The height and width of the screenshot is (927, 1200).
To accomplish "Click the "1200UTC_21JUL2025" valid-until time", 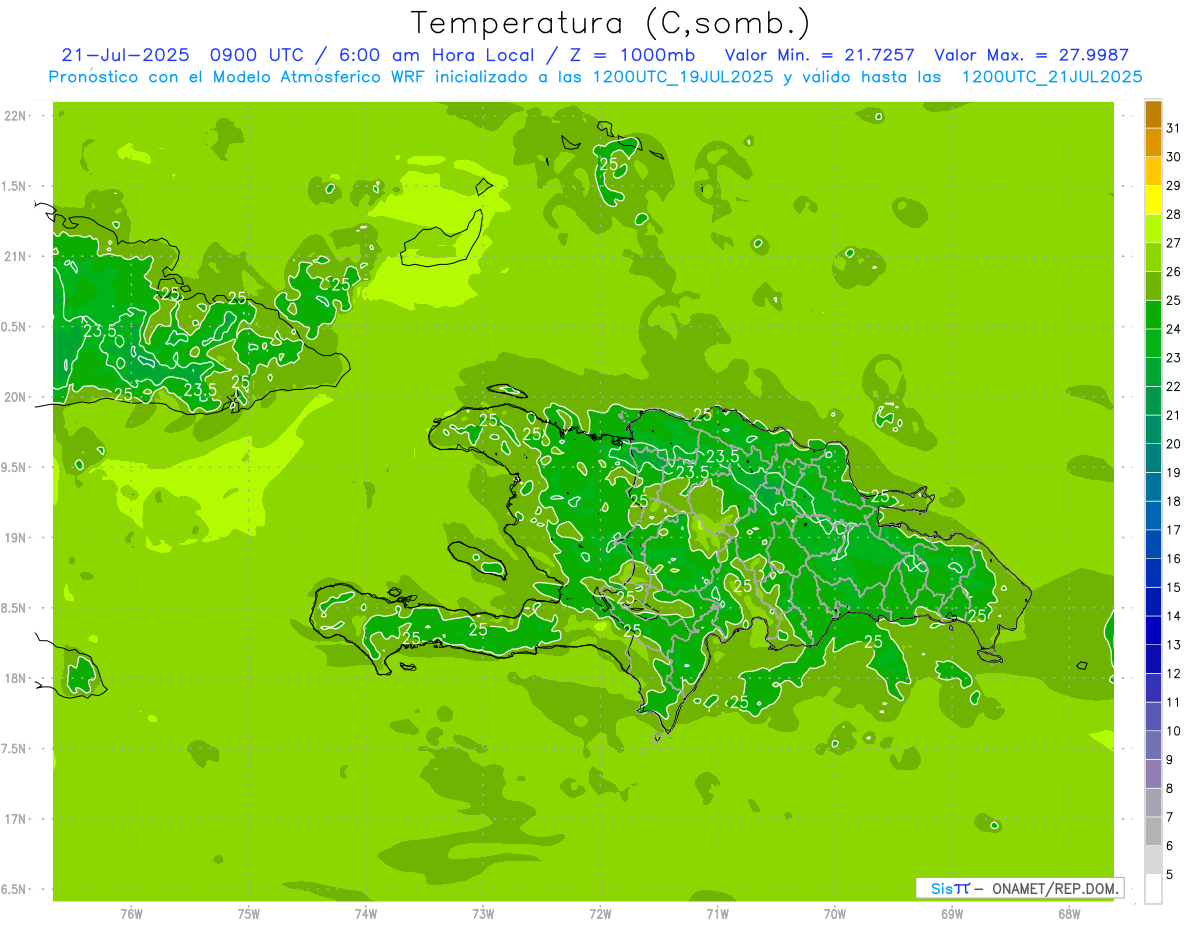I will click(x=1052, y=77).
